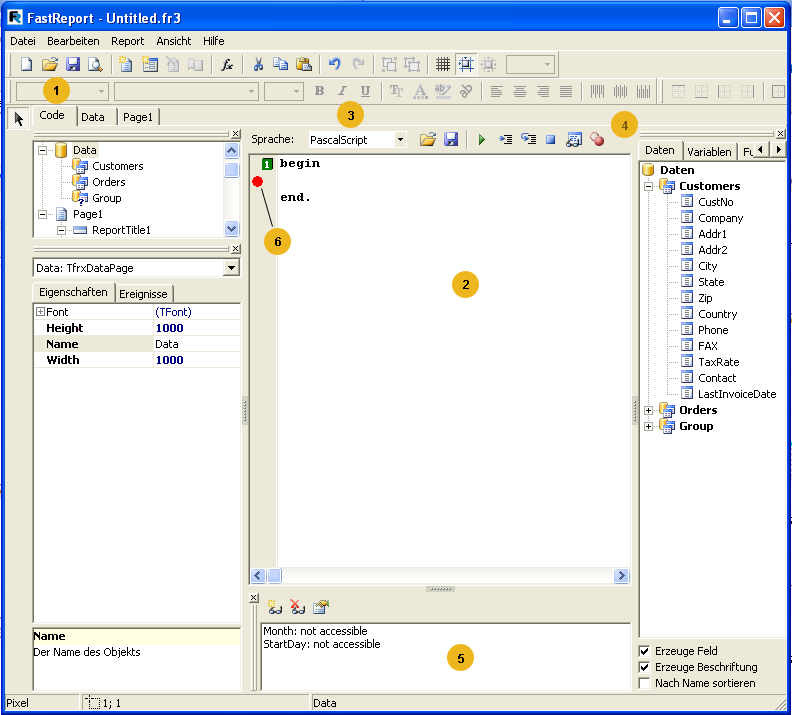The height and width of the screenshot is (715, 792).
Task: Expand the Orders node in Daten tree
Action: (x=649, y=410)
